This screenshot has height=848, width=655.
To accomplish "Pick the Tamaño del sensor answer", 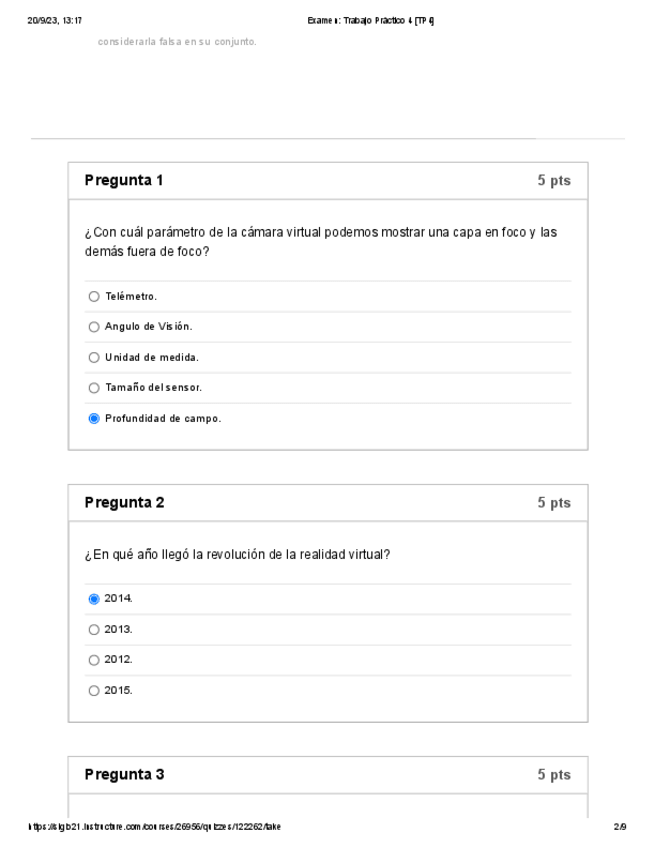I will (x=94, y=388).
